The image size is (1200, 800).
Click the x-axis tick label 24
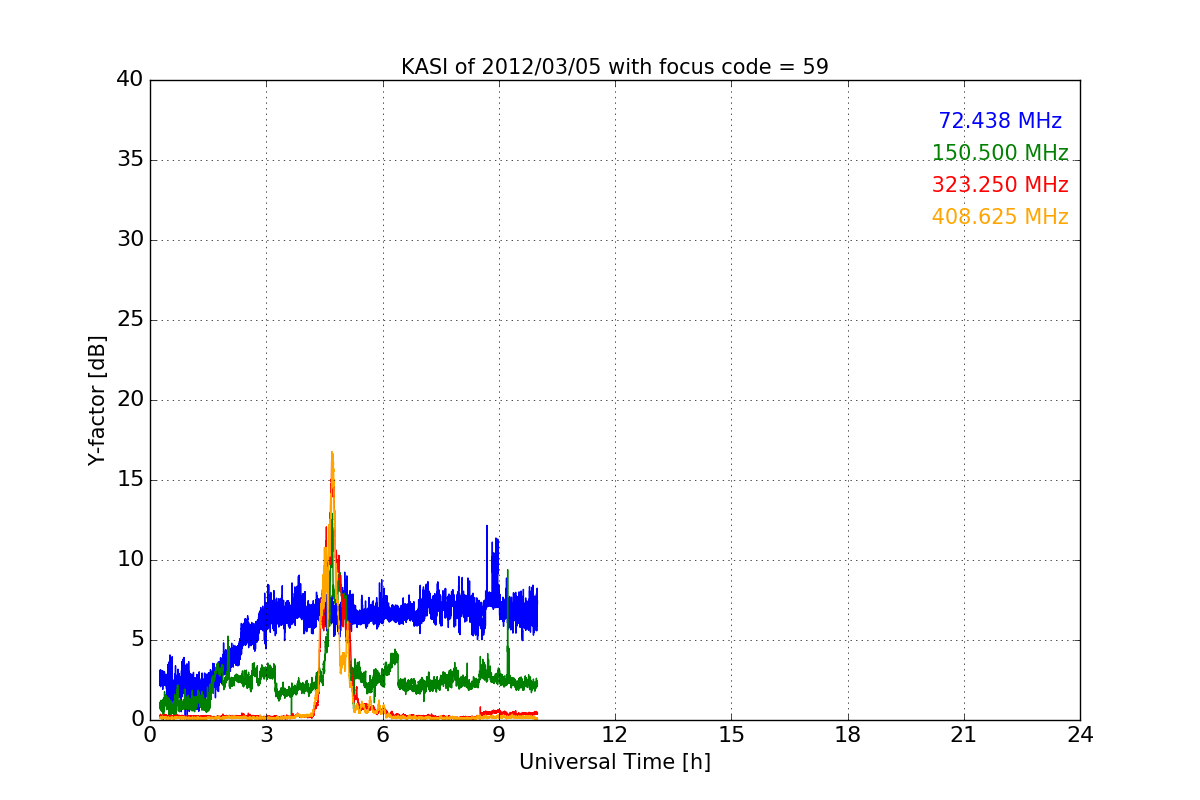[x=1080, y=734]
